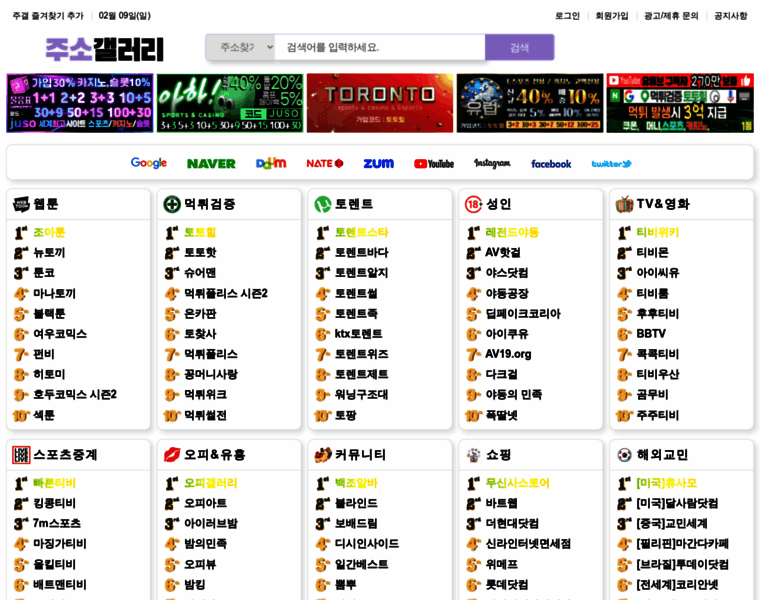Click 주갤 즐겨찾기 추가 link
Viewport: 760px width, 600px height.
48,16
